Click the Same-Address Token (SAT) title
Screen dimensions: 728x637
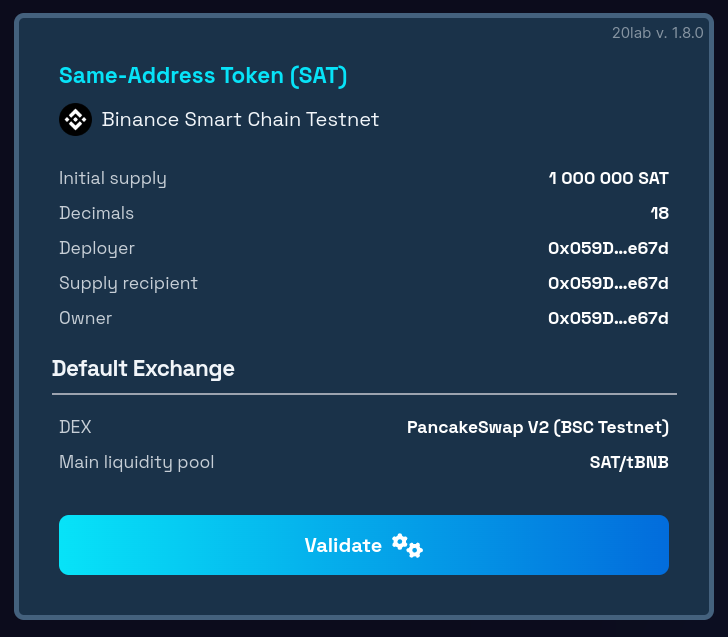pyautogui.click(x=203, y=75)
